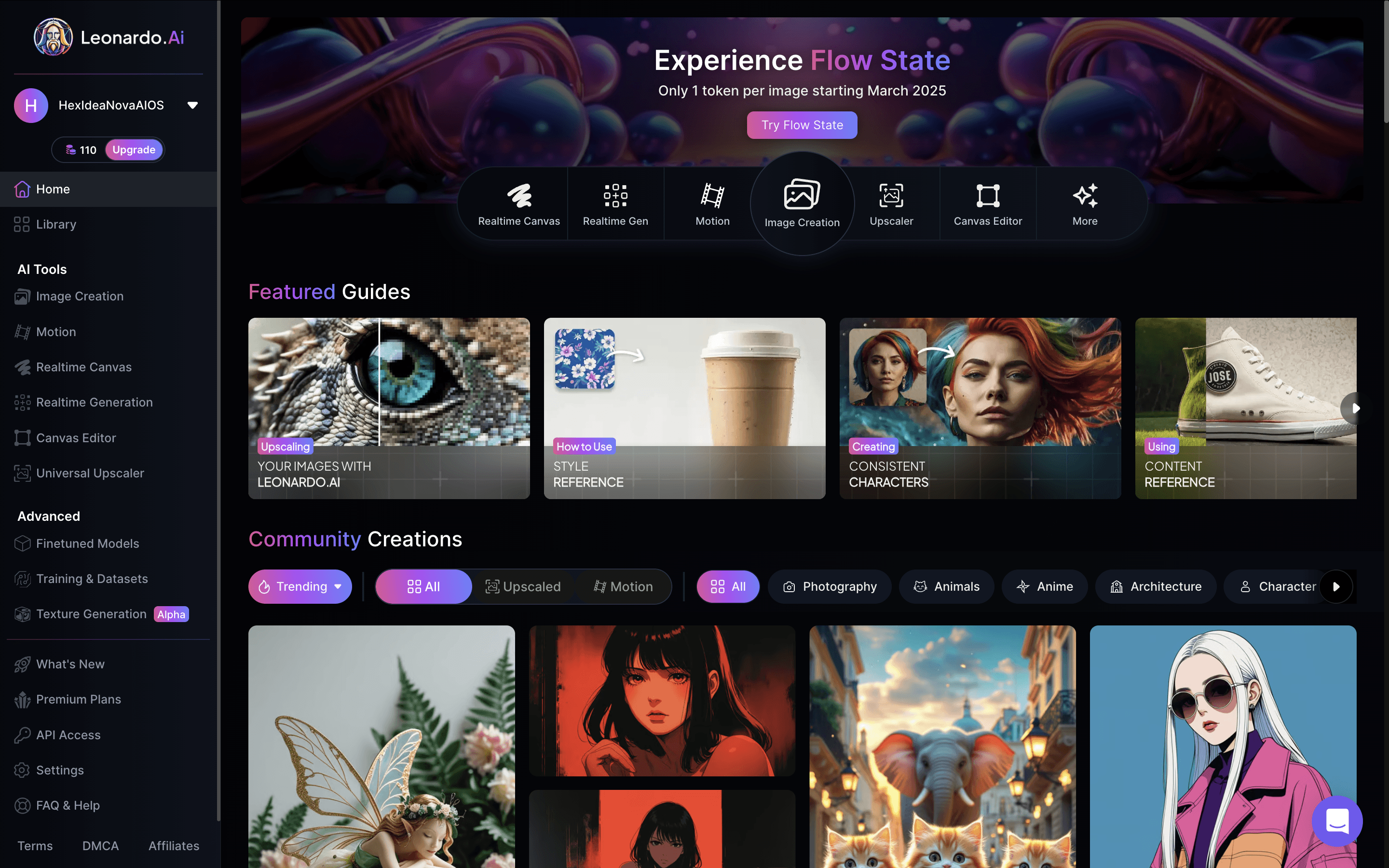Viewport: 1389px width, 868px height.
Task: Open Library in the sidebar
Action: click(x=109, y=224)
